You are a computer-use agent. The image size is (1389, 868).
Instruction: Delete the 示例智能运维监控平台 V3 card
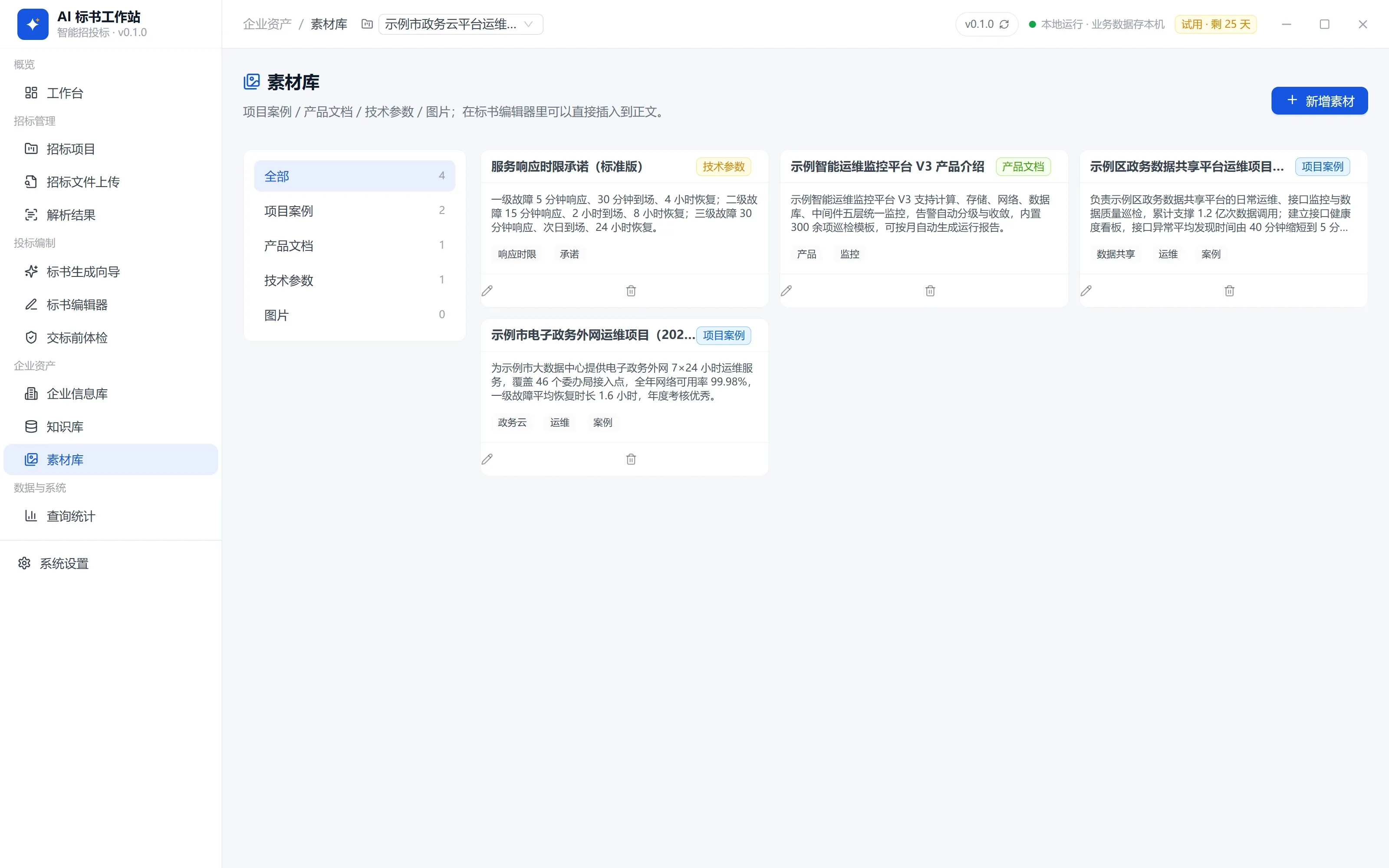point(930,290)
